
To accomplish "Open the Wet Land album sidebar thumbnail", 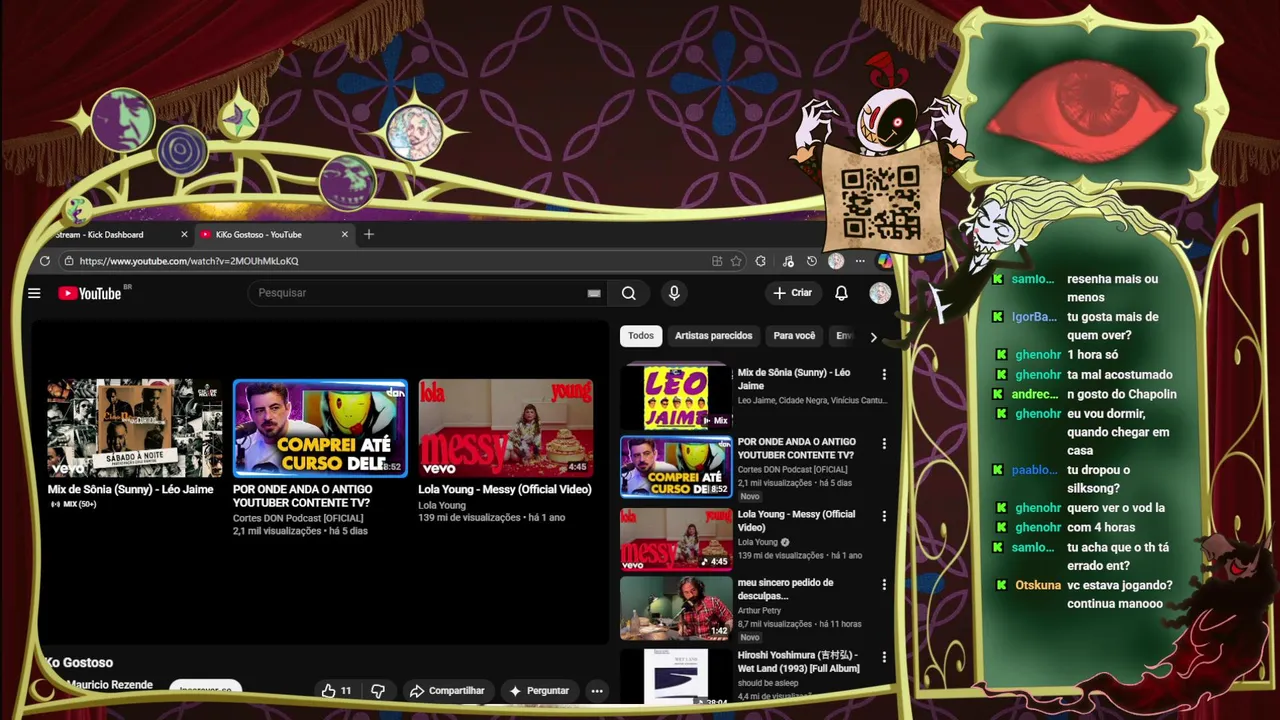I will point(676,676).
